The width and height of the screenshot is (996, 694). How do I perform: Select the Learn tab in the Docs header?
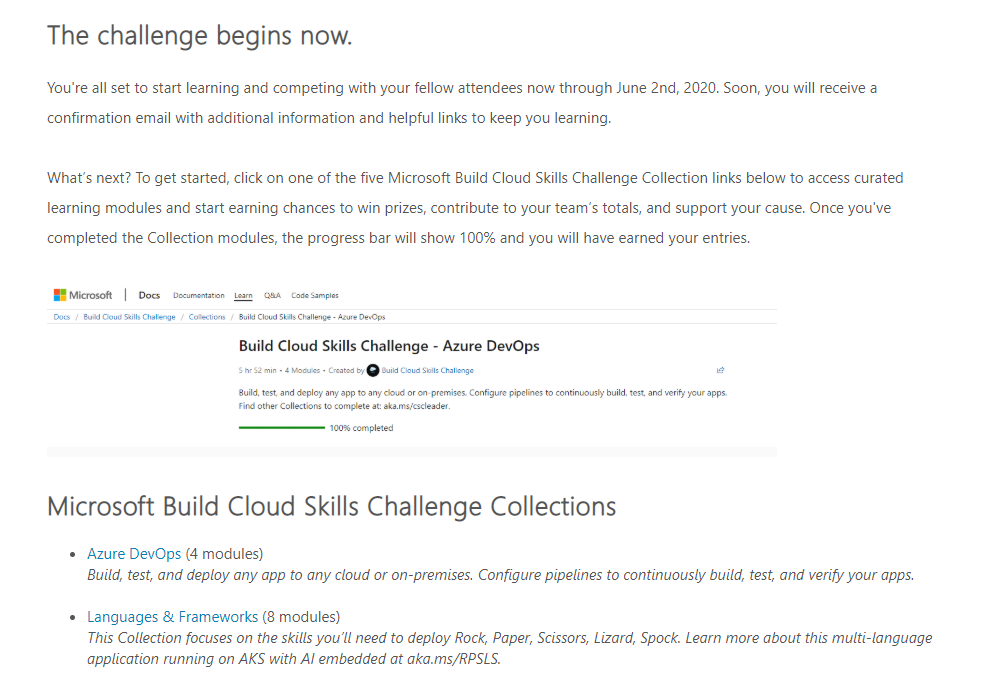click(x=243, y=296)
